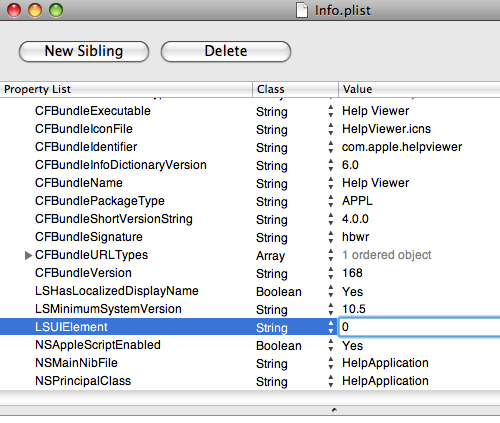
Task: Click the Property List column header
Action: pos(126,89)
